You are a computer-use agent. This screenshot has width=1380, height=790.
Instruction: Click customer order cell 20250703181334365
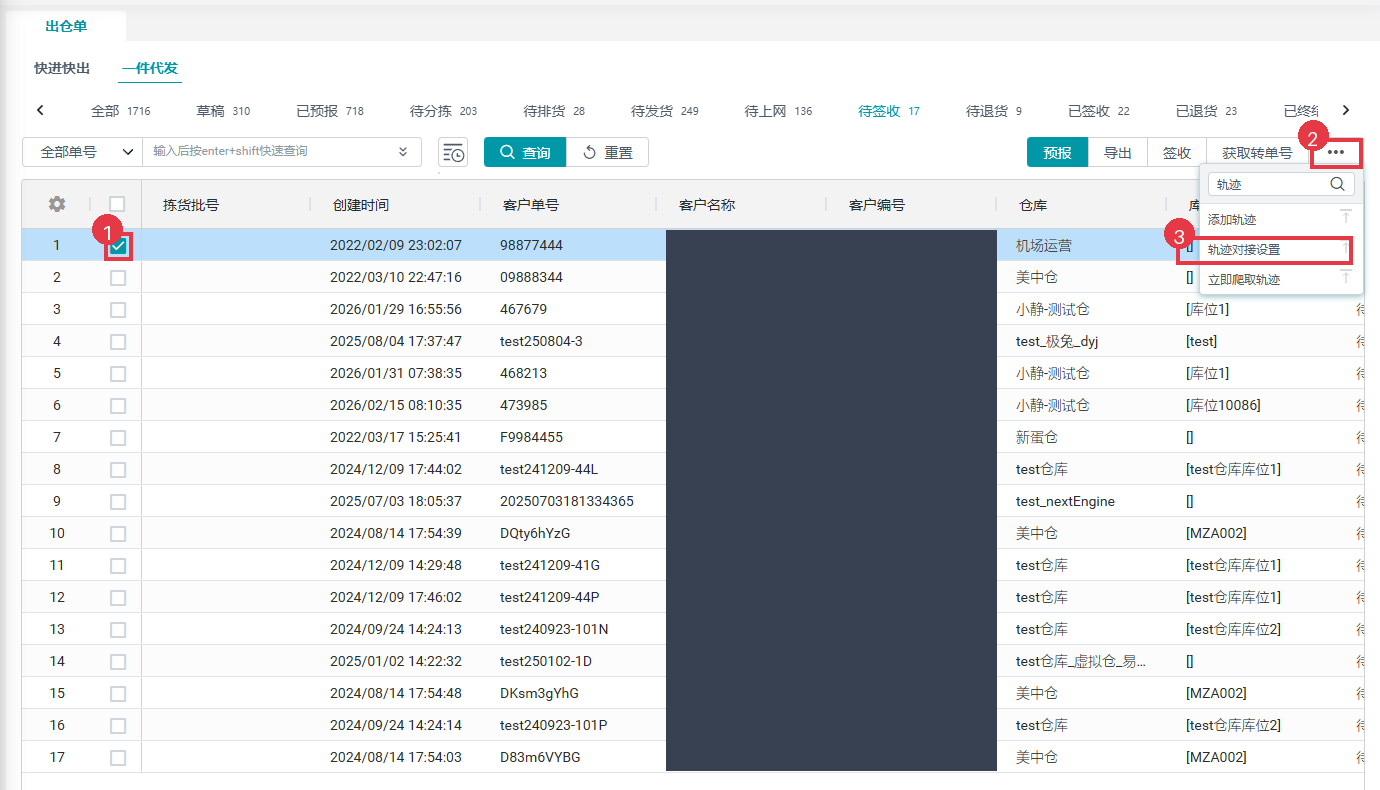(567, 501)
